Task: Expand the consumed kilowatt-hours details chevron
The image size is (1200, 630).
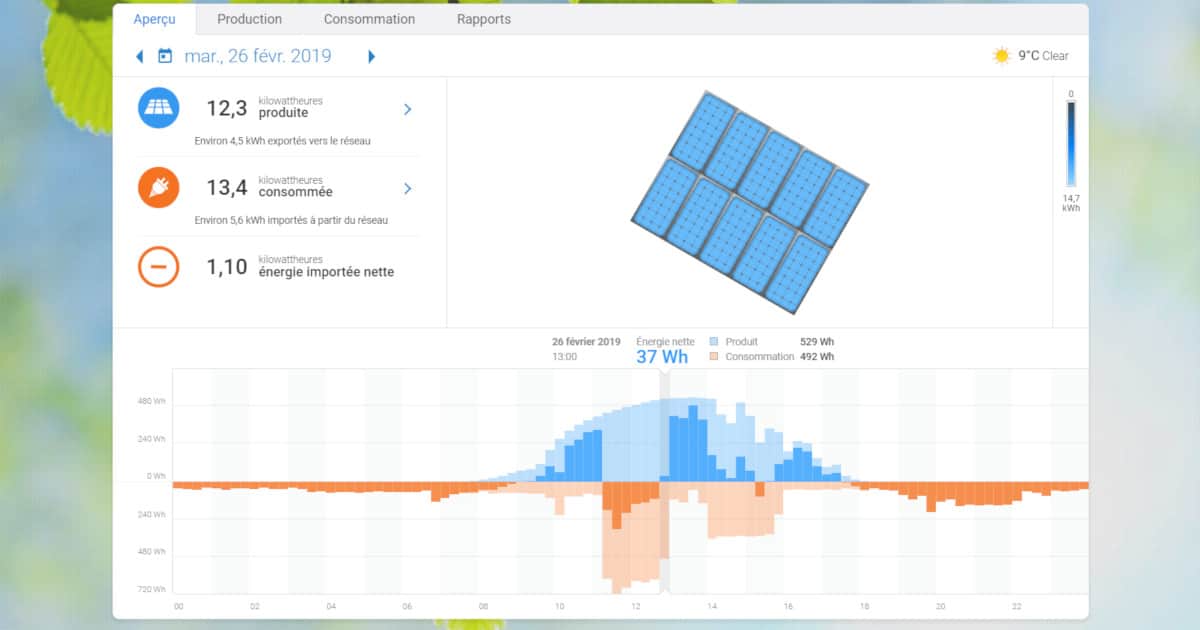Action: pyautogui.click(x=407, y=188)
